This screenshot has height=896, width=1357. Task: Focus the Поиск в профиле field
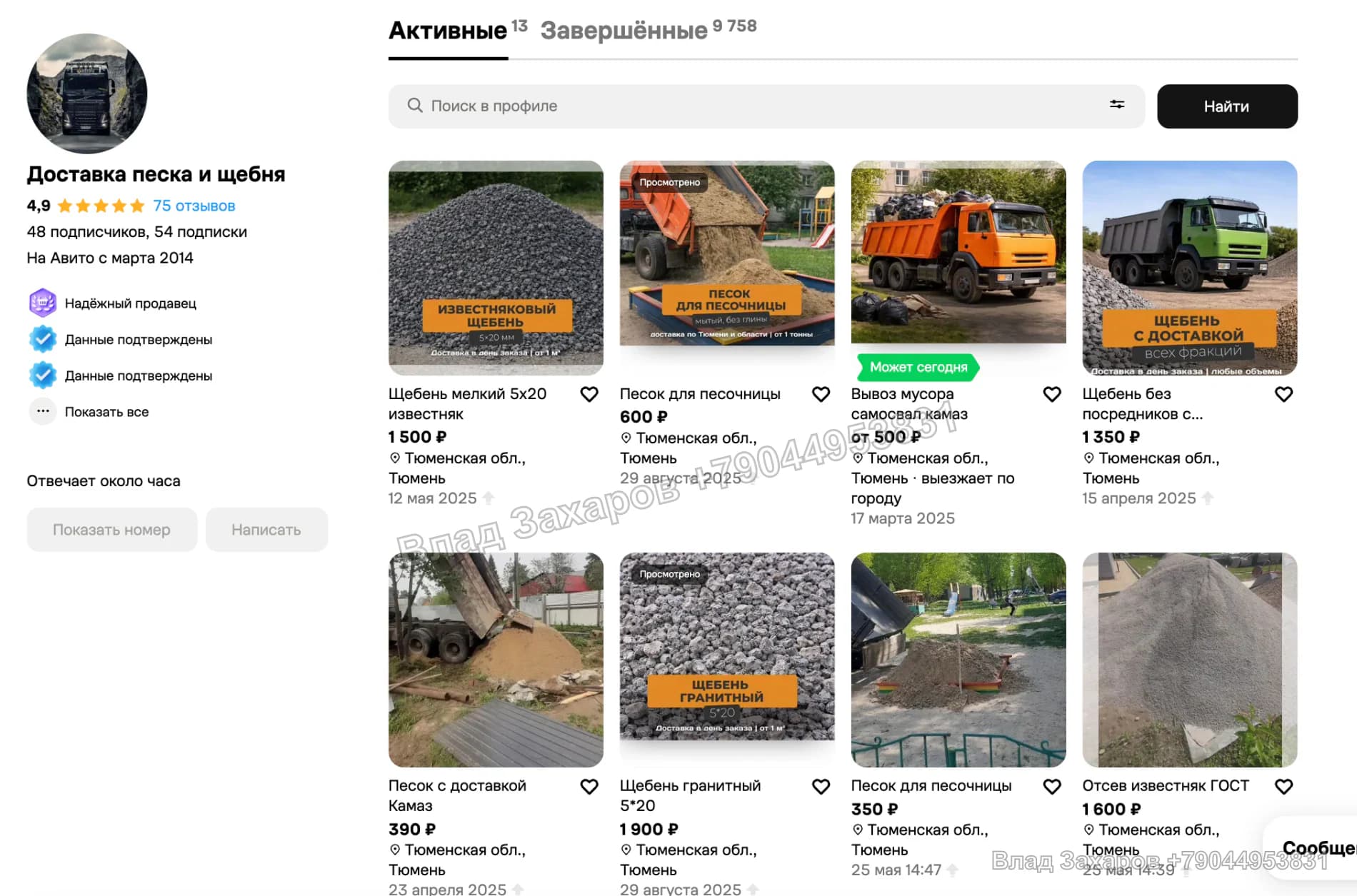click(x=766, y=106)
